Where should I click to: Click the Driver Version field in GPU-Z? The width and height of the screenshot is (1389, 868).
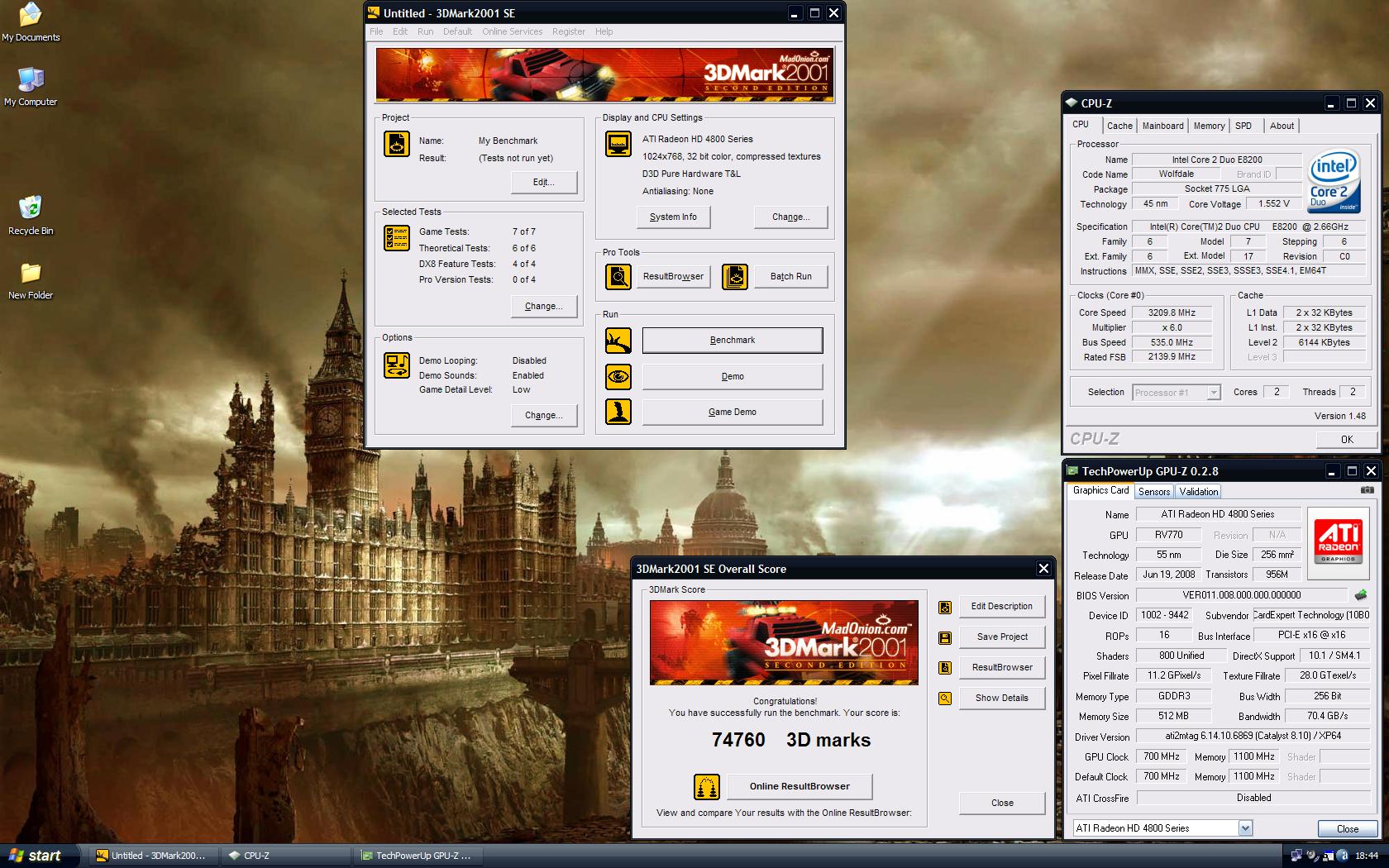[1253, 736]
